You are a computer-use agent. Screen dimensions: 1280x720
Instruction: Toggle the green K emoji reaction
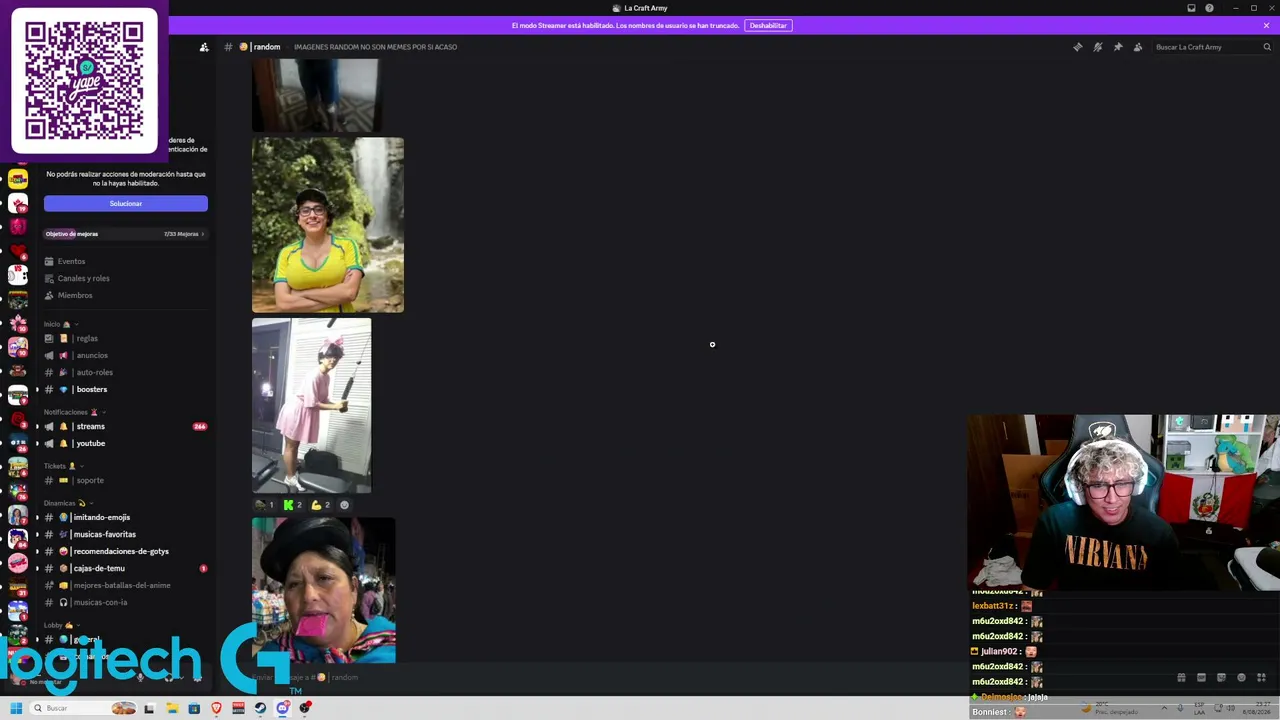pyautogui.click(x=293, y=505)
